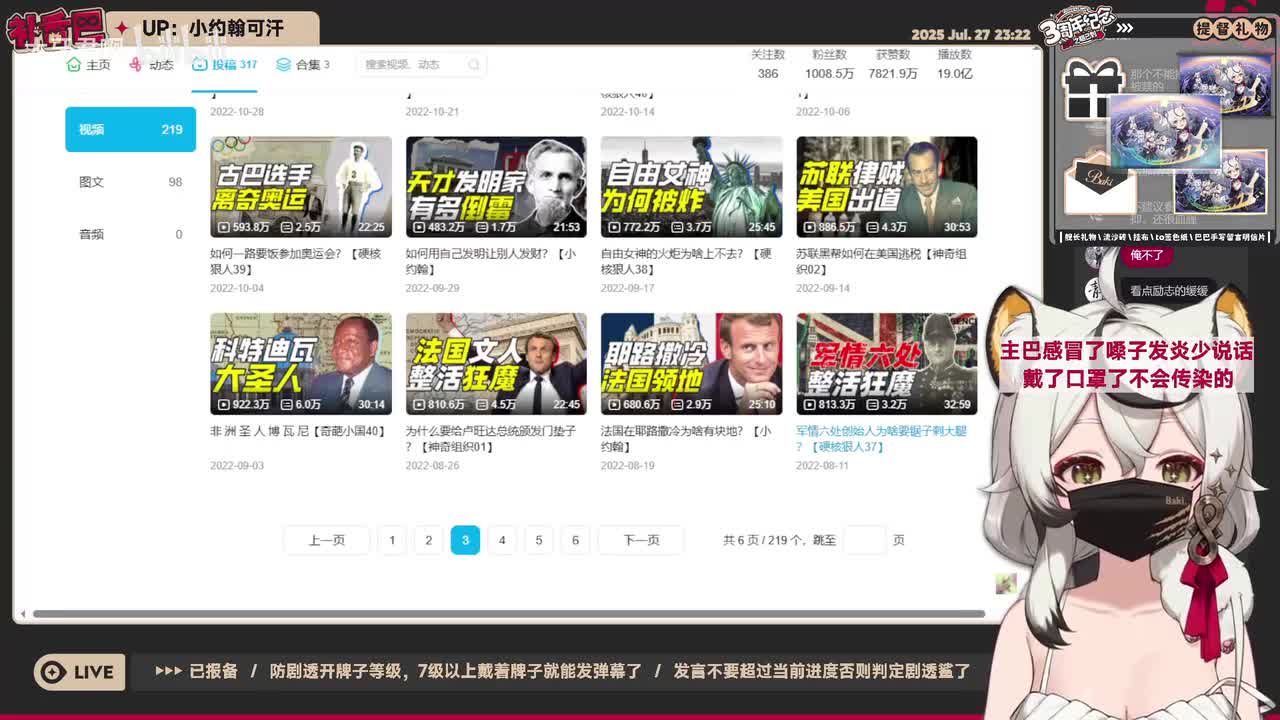Open the 法国文人整活狂魔 video thumbnail

[496, 364]
